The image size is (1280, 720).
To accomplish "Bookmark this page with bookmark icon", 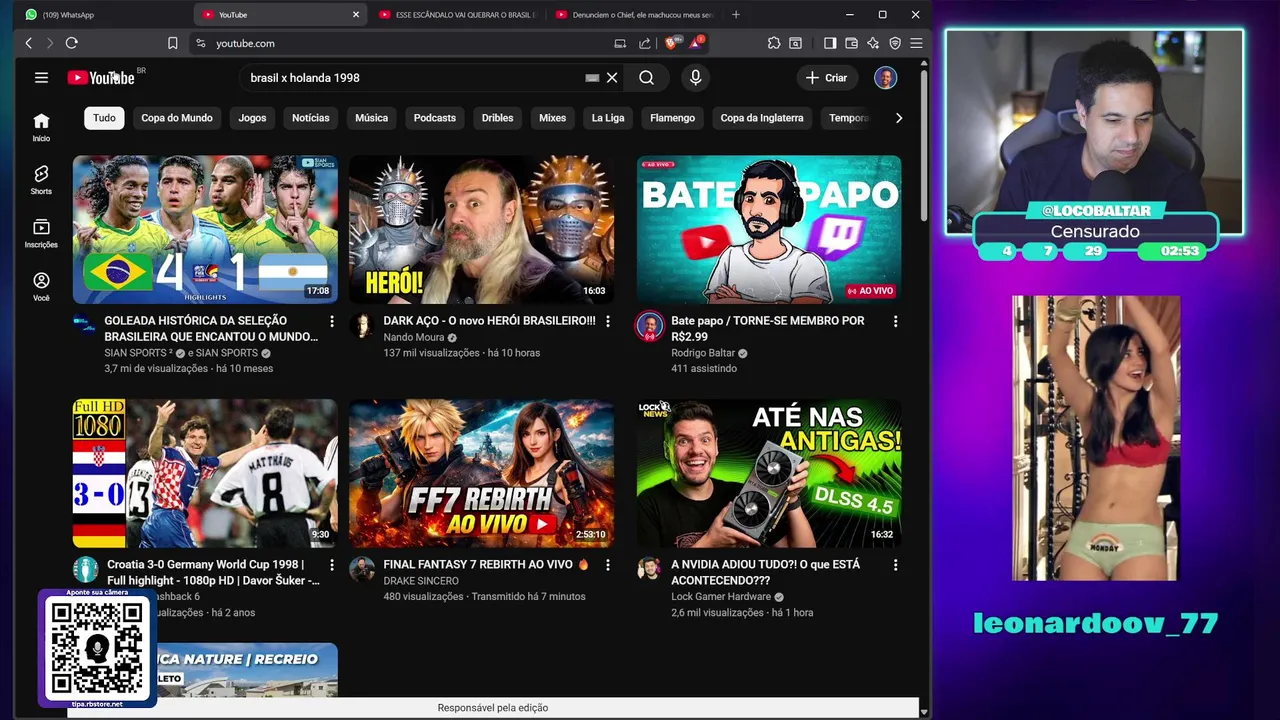I will pyautogui.click(x=173, y=43).
